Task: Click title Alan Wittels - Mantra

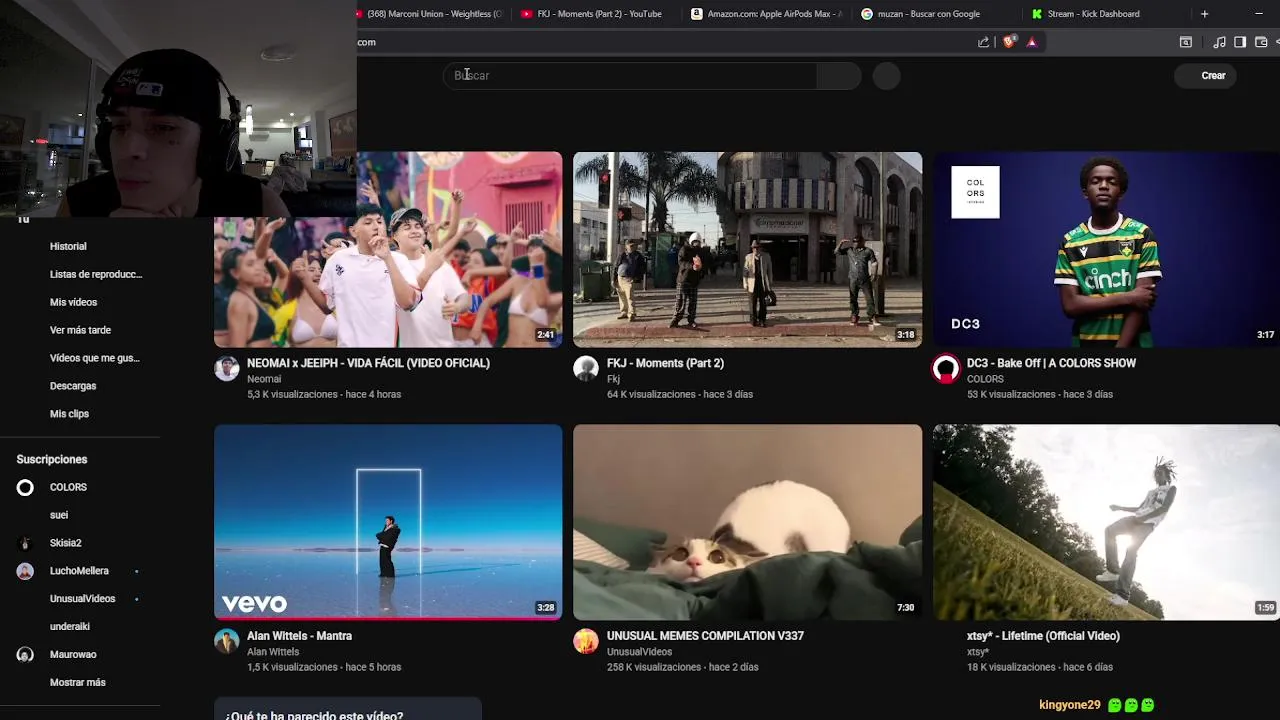Action: click(x=299, y=636)
